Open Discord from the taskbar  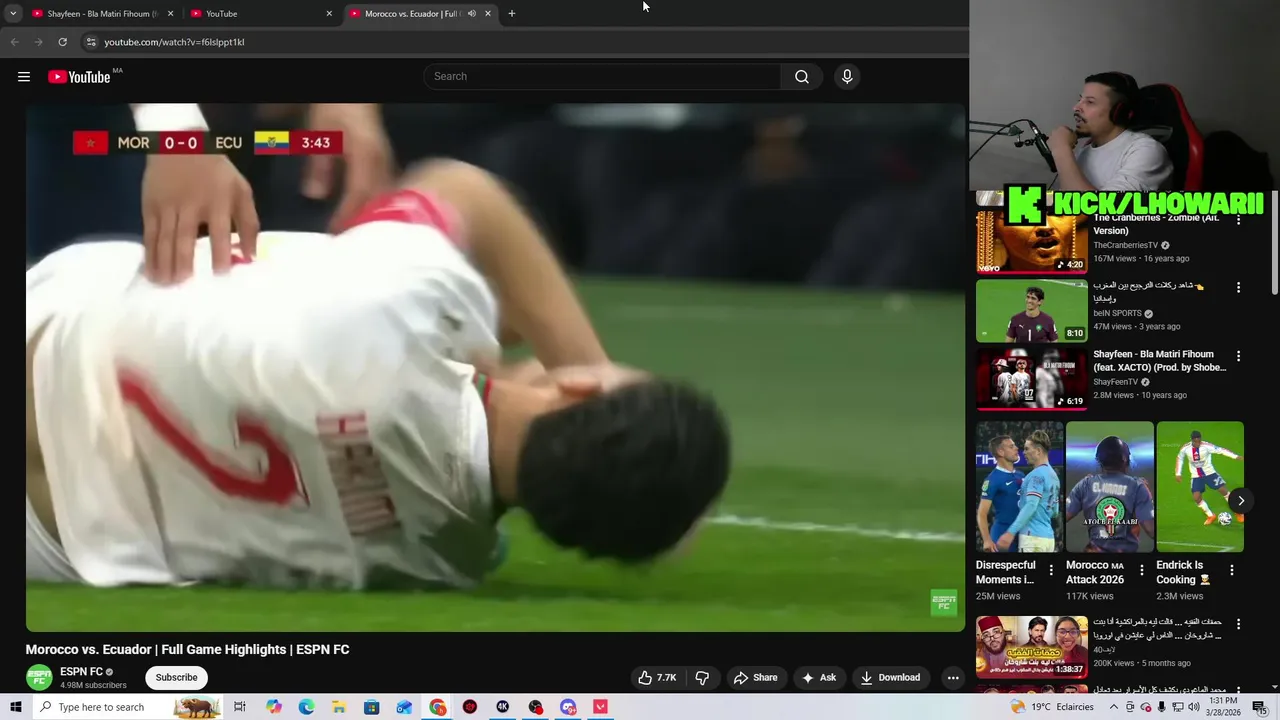(568, 707)
